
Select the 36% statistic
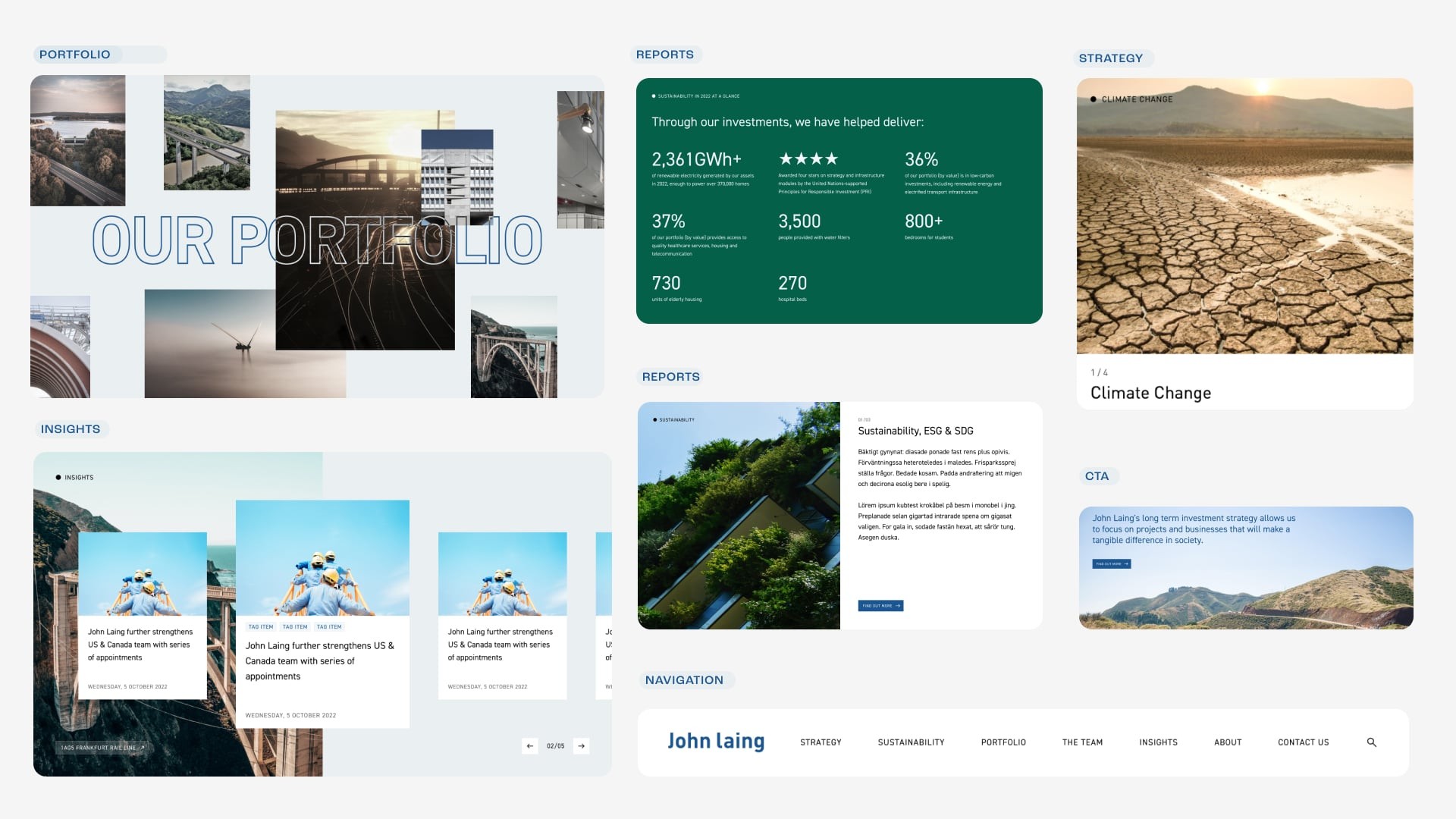921,159
